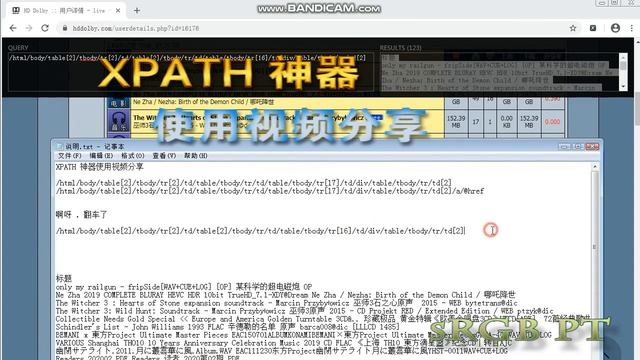This screenshot has width=640, height=360.
Task: Click the browser page vertical scrollbar
Action: coord(637,200)
